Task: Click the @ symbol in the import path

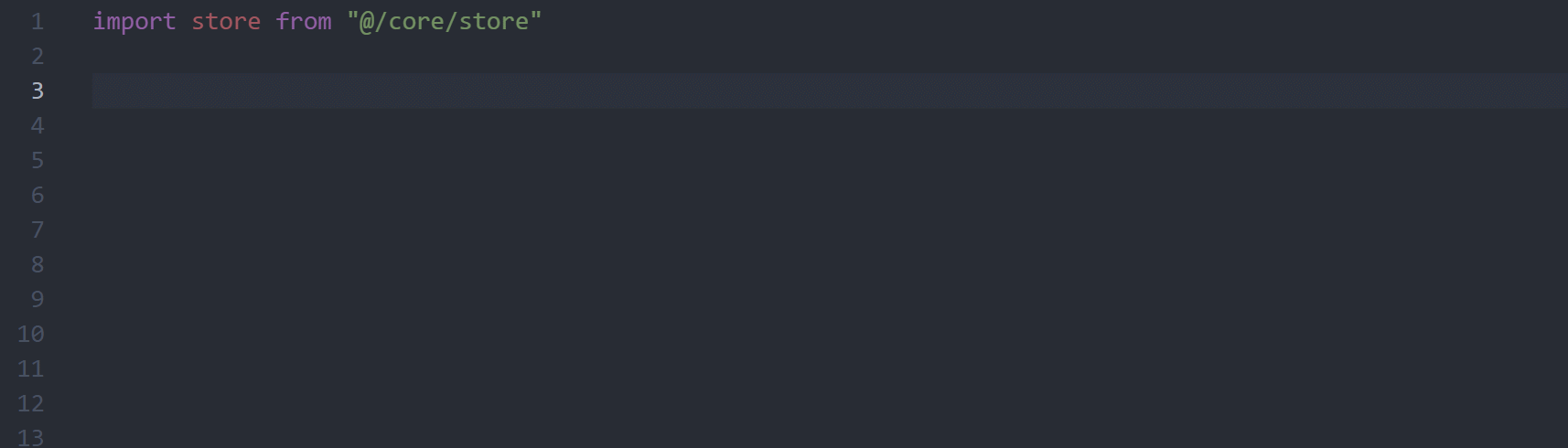Action: (x=367, y=22)
